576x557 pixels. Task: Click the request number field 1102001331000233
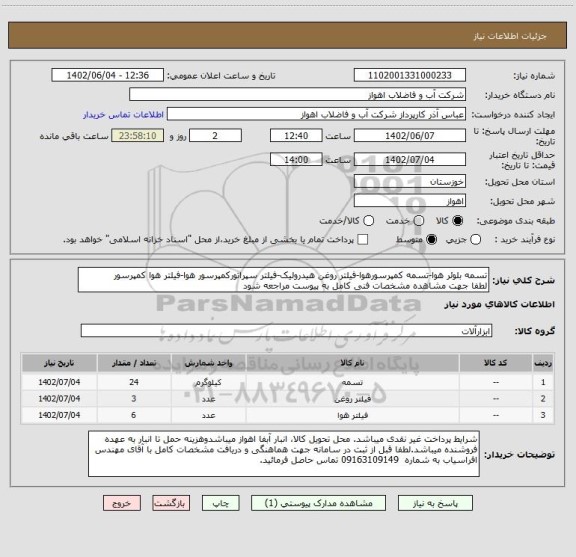(410, 75)
